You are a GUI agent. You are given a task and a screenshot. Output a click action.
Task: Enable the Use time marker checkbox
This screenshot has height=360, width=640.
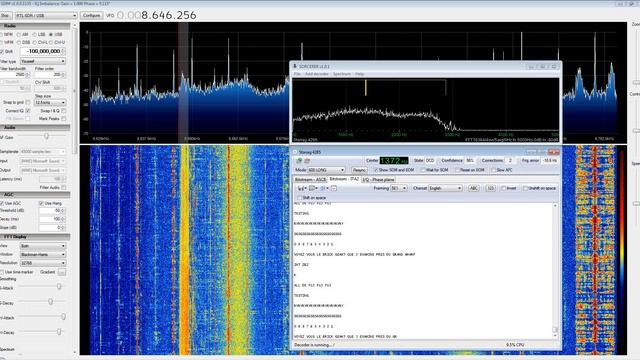pos(2,272)
